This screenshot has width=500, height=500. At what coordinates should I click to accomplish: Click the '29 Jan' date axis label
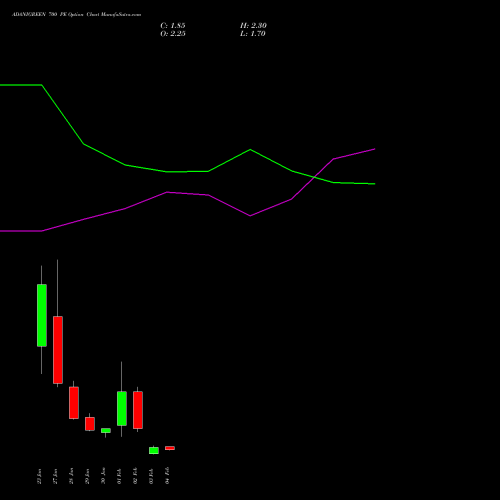[87, 476]
